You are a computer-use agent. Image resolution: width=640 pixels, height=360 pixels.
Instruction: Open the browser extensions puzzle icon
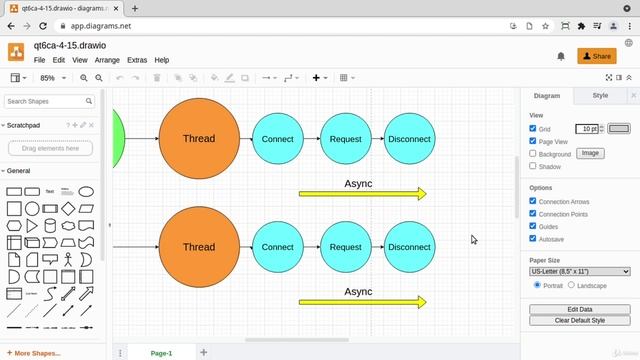click(581, 26)
